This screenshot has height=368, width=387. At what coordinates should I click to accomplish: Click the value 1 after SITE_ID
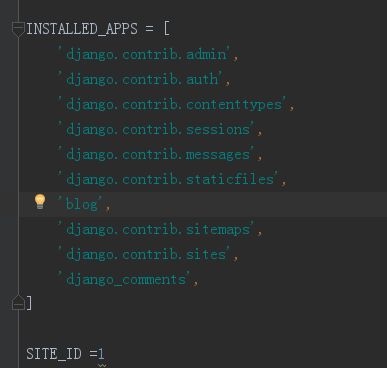coord(101,354)
